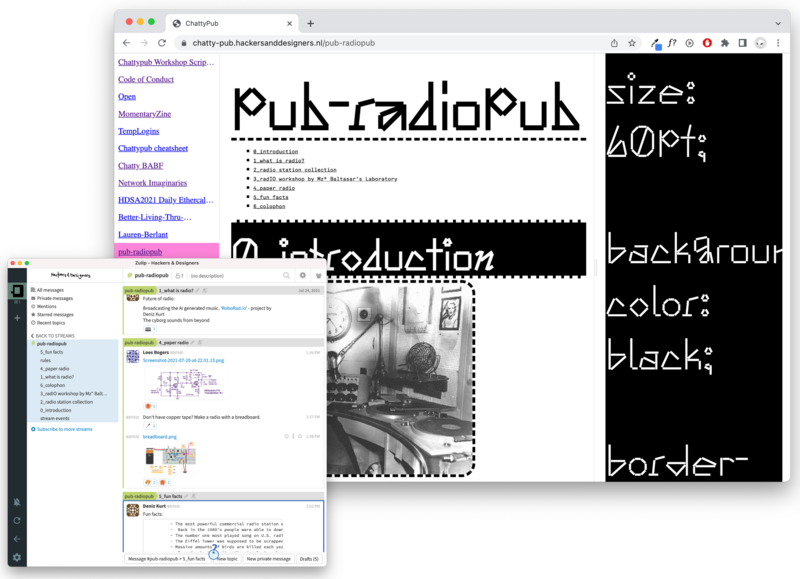Viewport: 800px width, 579px height.
Task: Open the 'Open' sidebar link
Action: pos(127,96)
